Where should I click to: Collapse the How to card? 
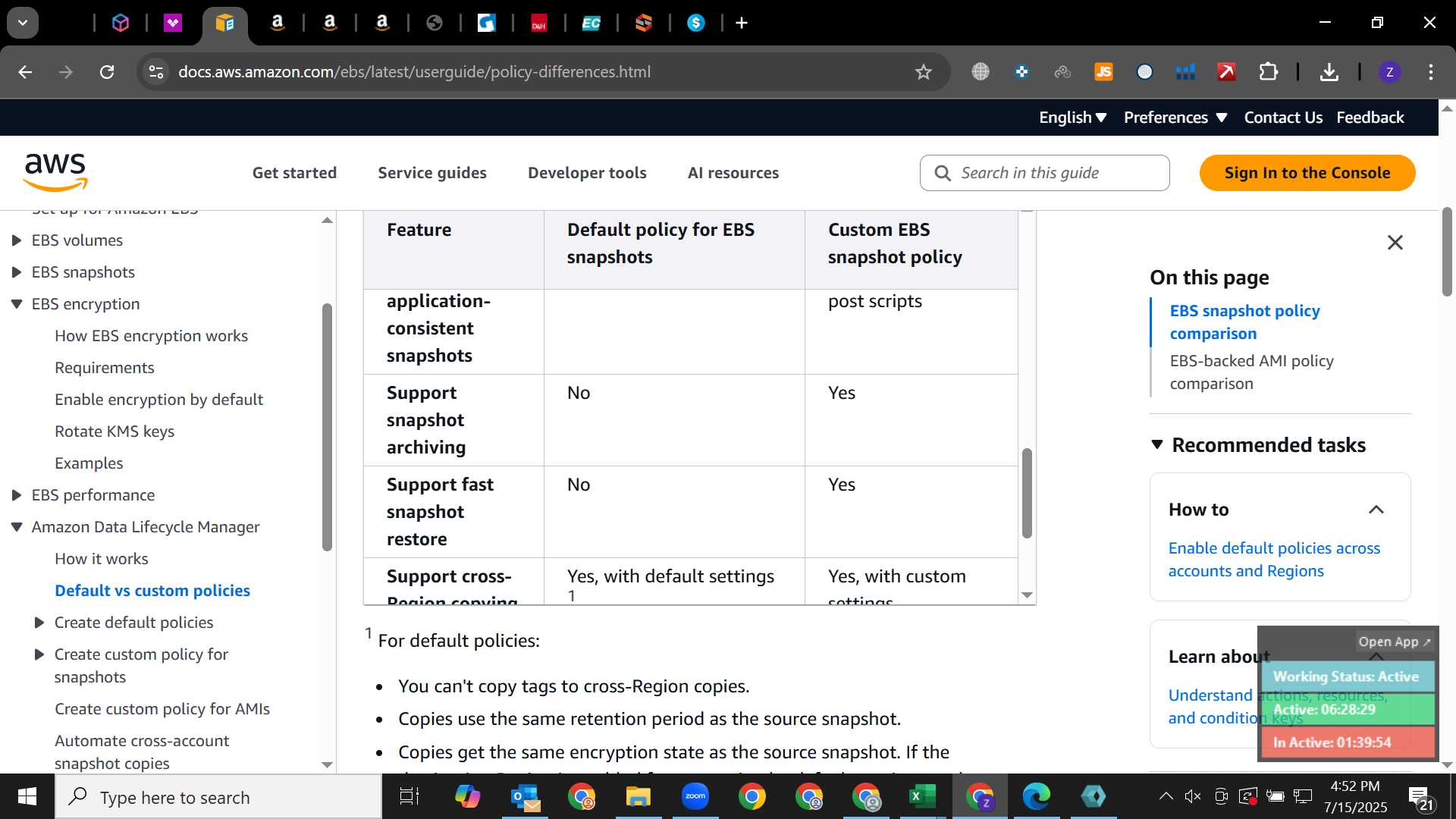[x=1376, y=510]
